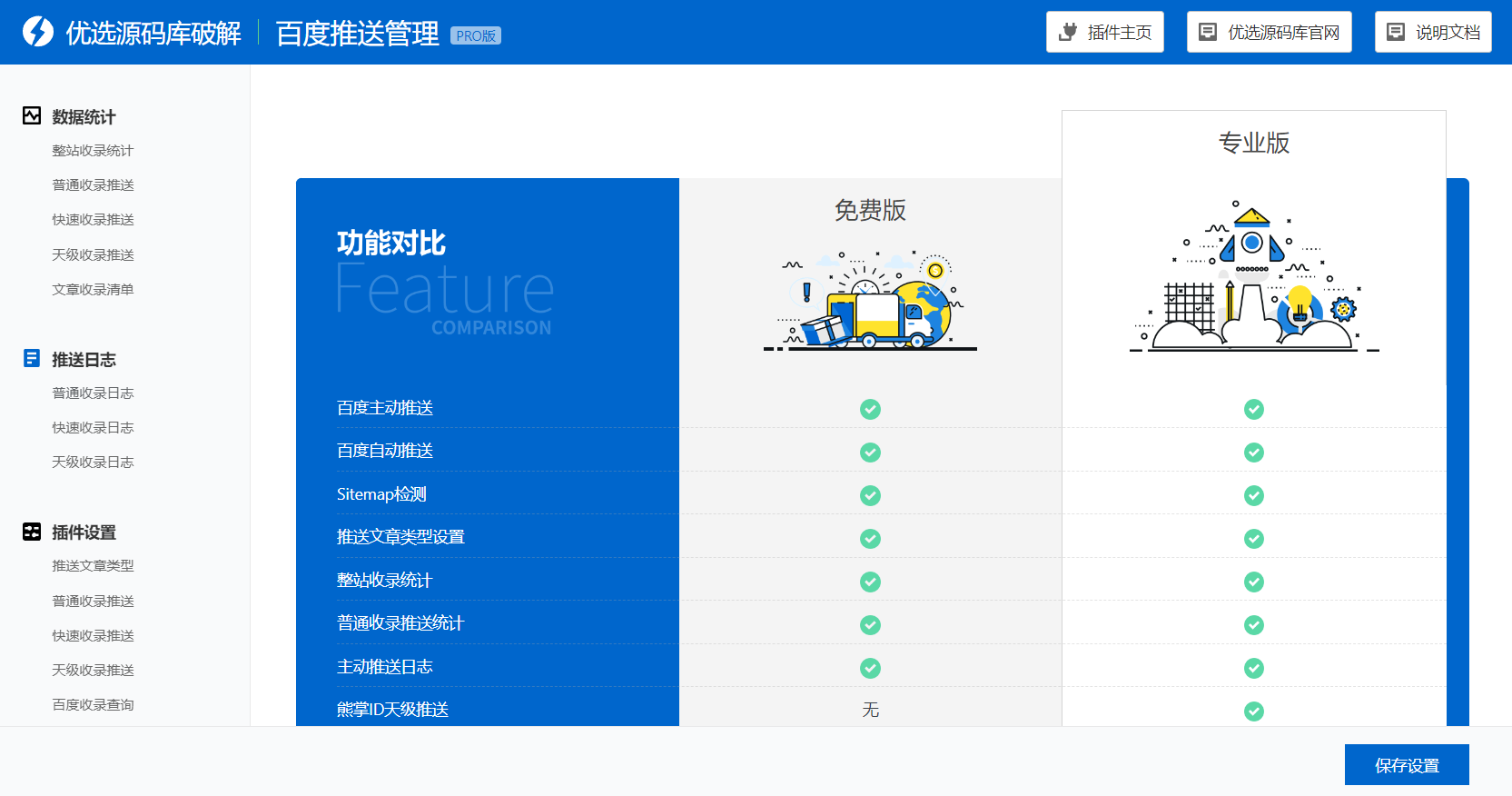Click pro version checkmark for 百度主动推送
The width and height of the screenshot is (1512, 796).
(1254, 409)
